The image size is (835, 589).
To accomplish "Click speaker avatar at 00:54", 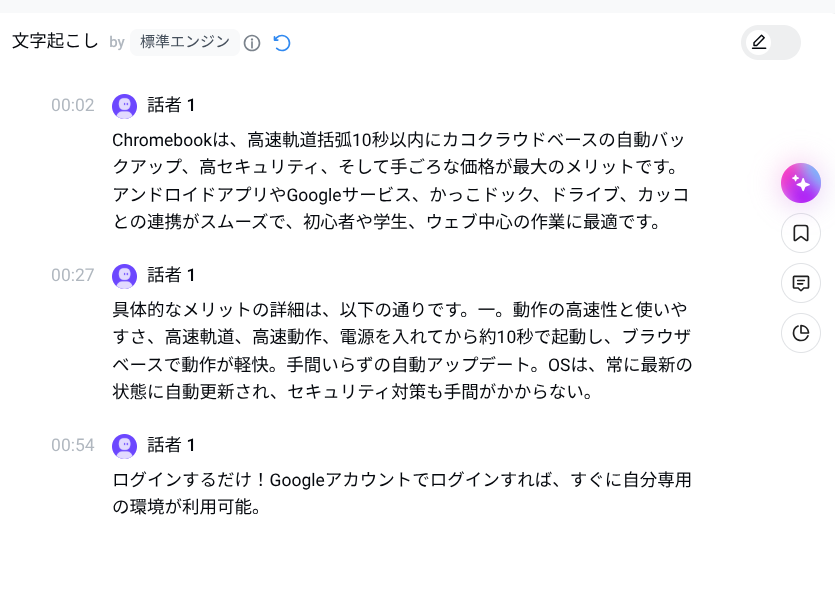I will [x=125, y=445].
